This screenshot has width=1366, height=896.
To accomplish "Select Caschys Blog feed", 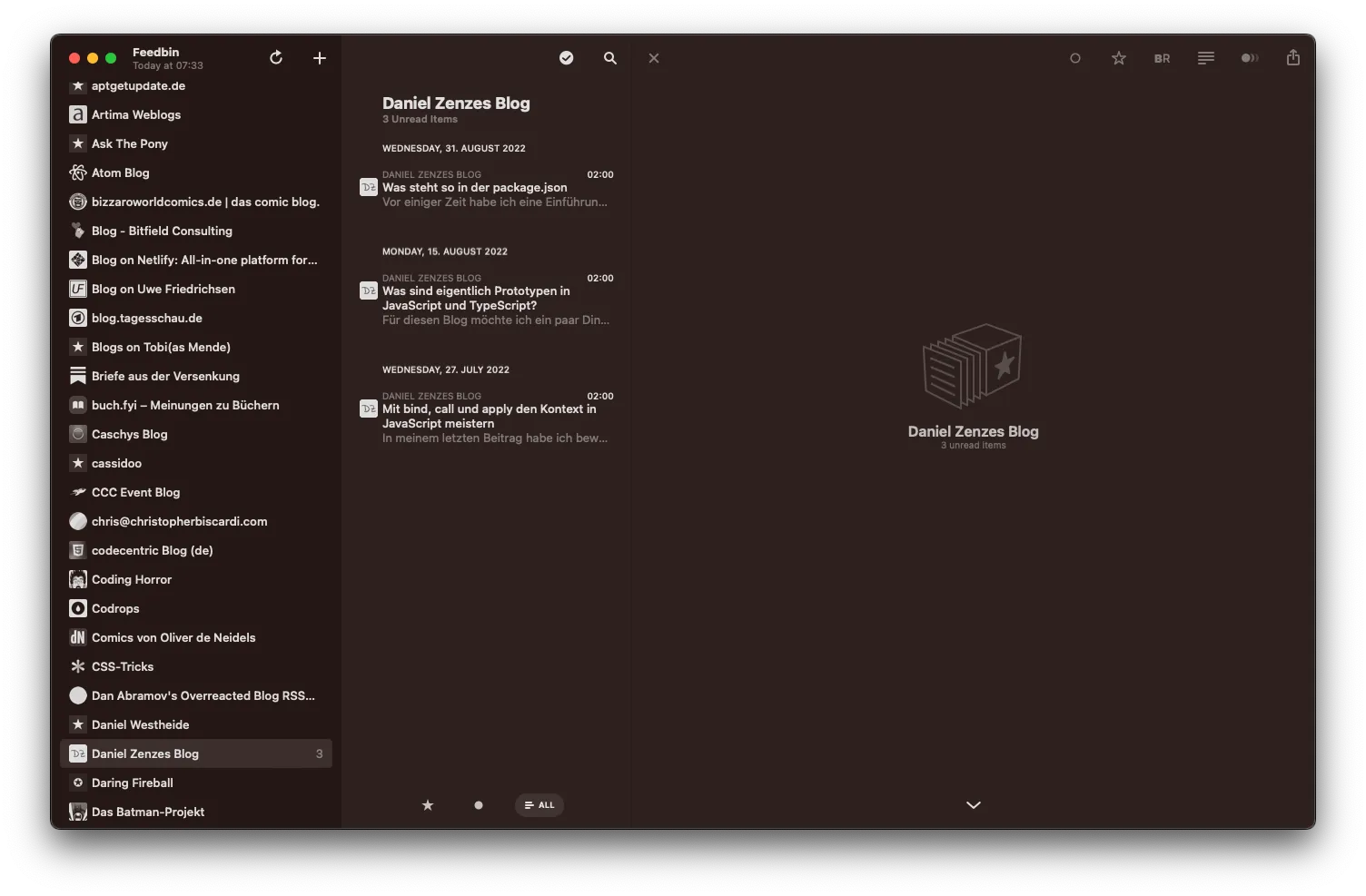I will pyautogui.click(x=196, y=434).
